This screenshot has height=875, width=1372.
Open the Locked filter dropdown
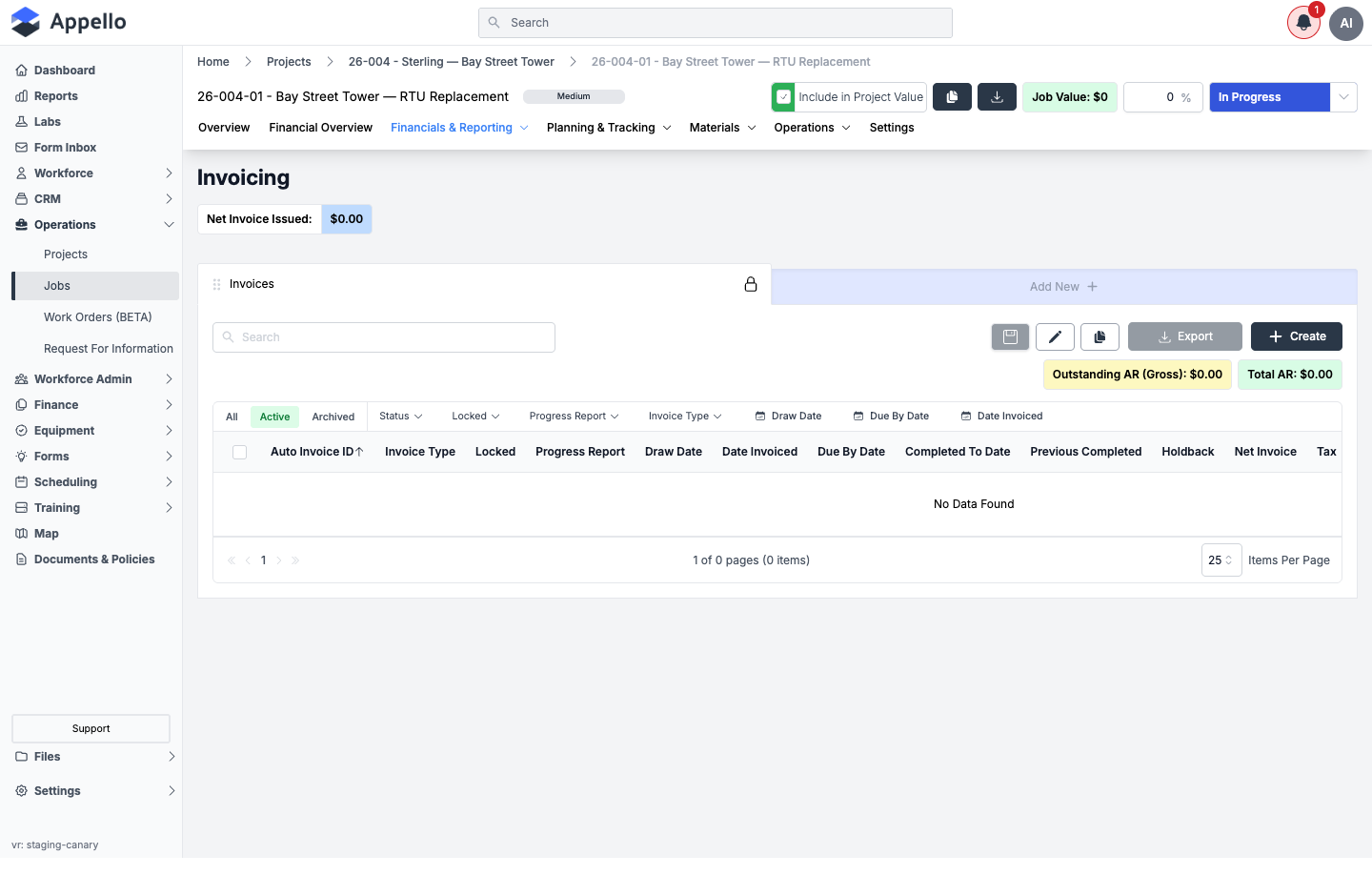tap(475, 417)
